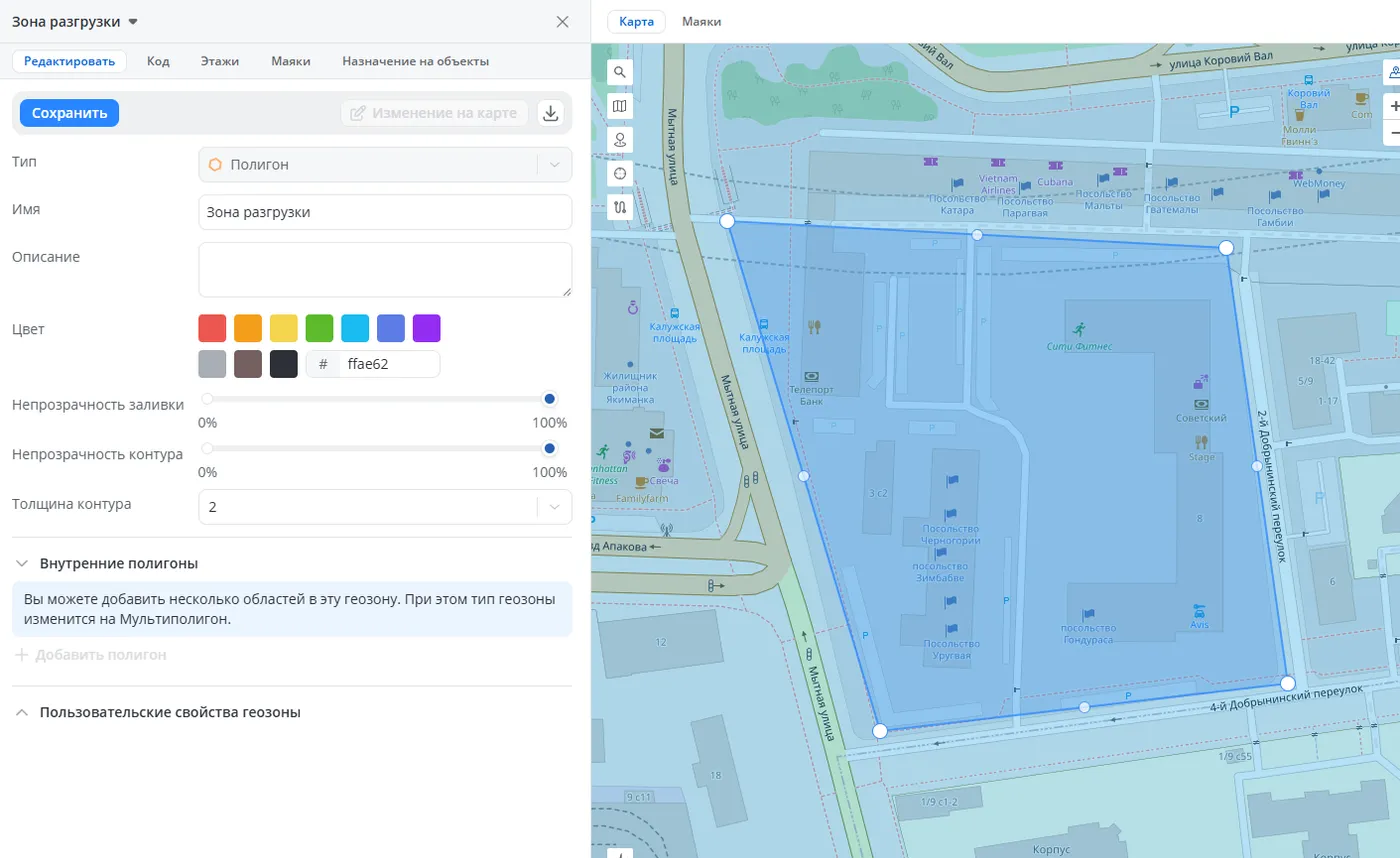Click the Сохранить button
Viewport: 1400px width, 858px height.
click(69, 113)
